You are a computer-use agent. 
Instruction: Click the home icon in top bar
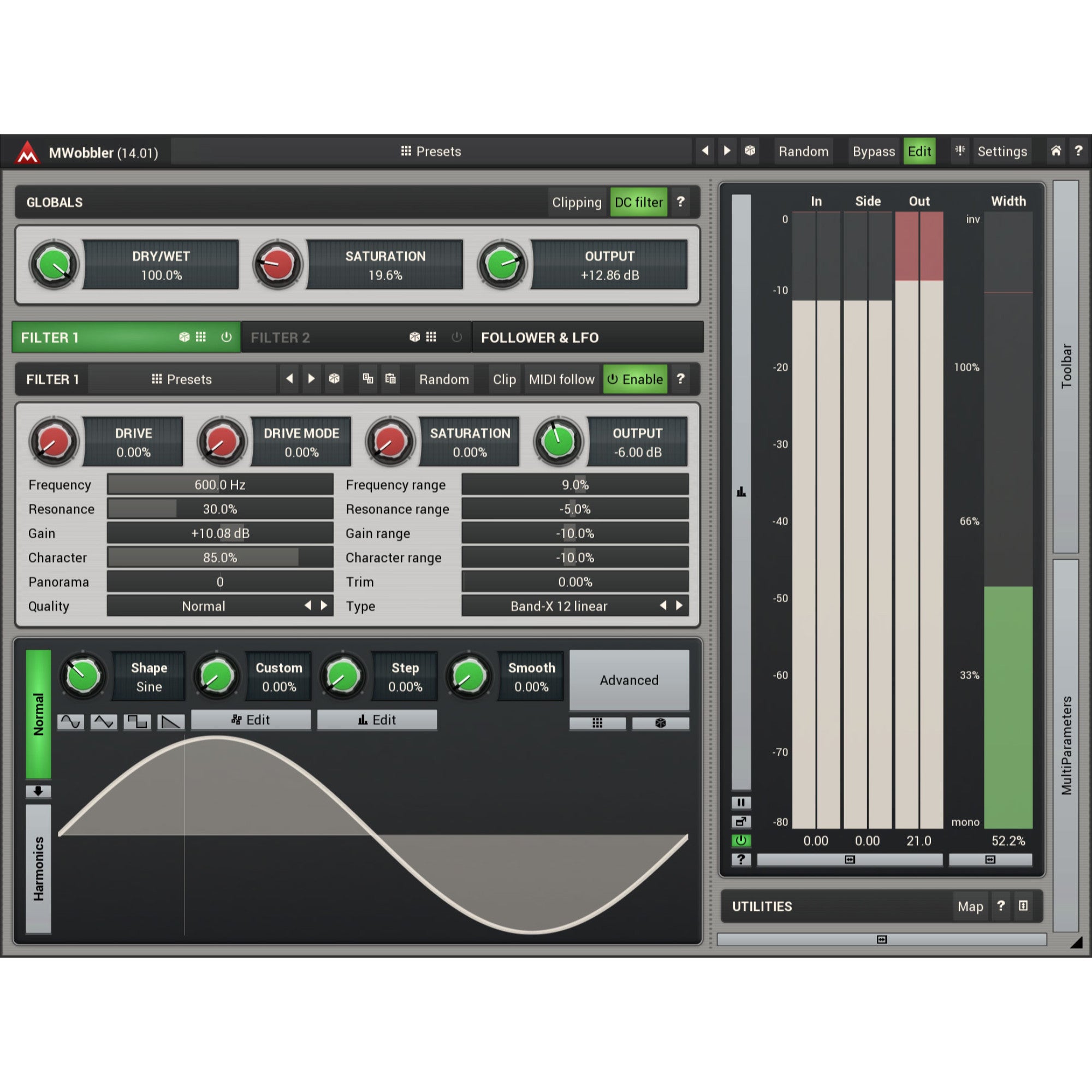1055,151
